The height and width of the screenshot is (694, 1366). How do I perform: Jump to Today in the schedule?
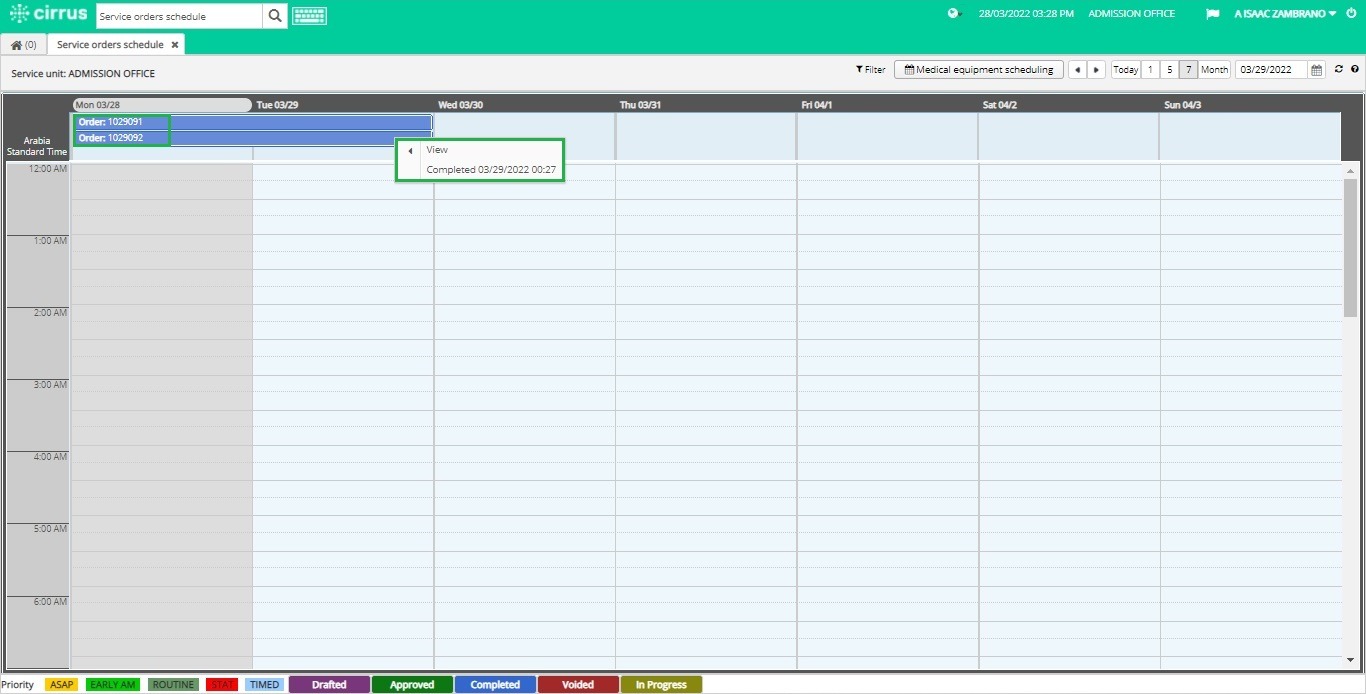pos(1126,70)
